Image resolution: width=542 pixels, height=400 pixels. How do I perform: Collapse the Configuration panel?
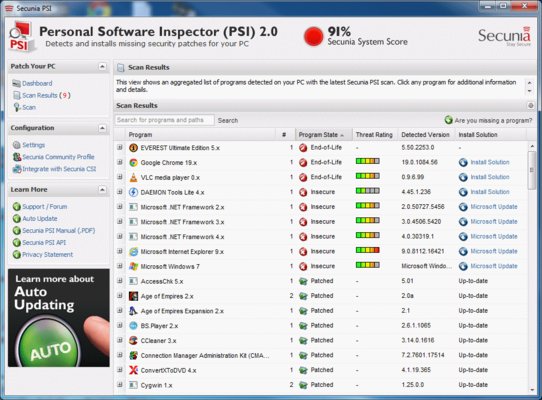click(x=102, y=128)
